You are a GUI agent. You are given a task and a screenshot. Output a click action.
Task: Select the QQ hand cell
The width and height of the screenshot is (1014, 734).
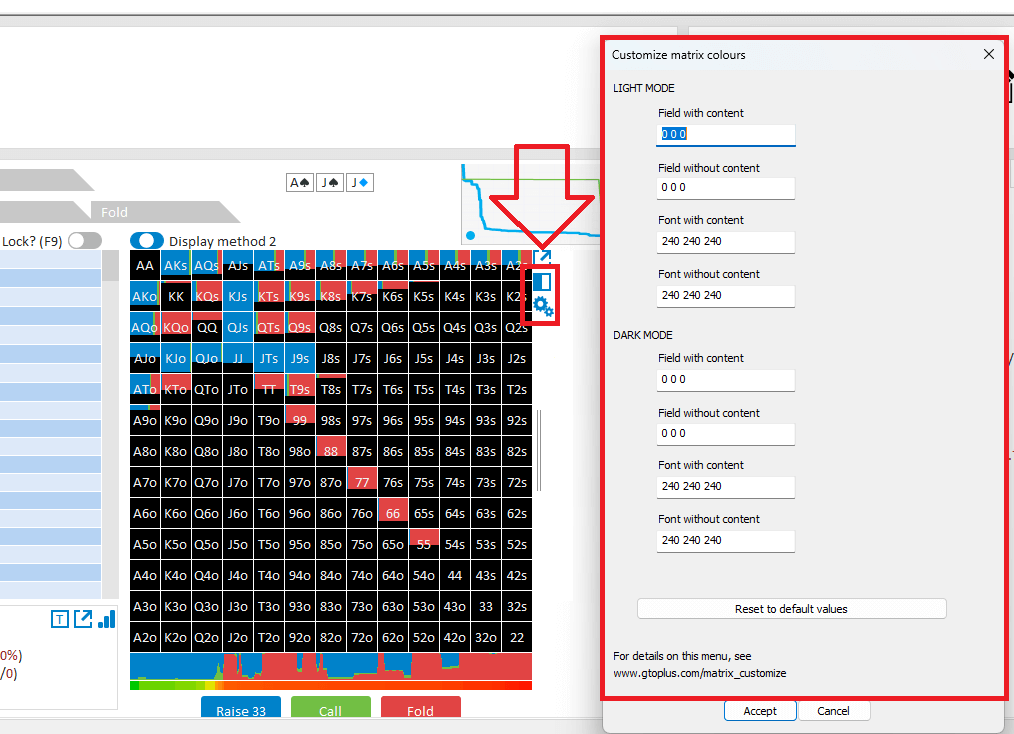tap(207, 327)
